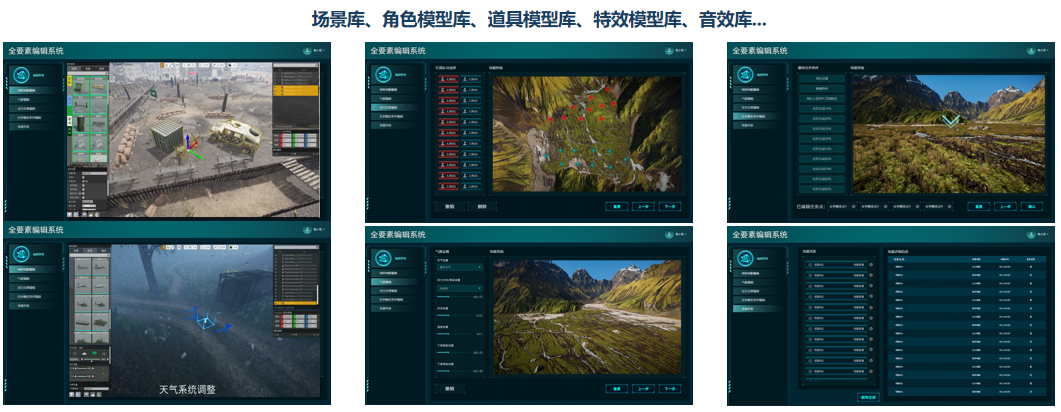Open user avatar menu in trigger task conditions window
The image size is (1061, 412).
pos(1032,51)
